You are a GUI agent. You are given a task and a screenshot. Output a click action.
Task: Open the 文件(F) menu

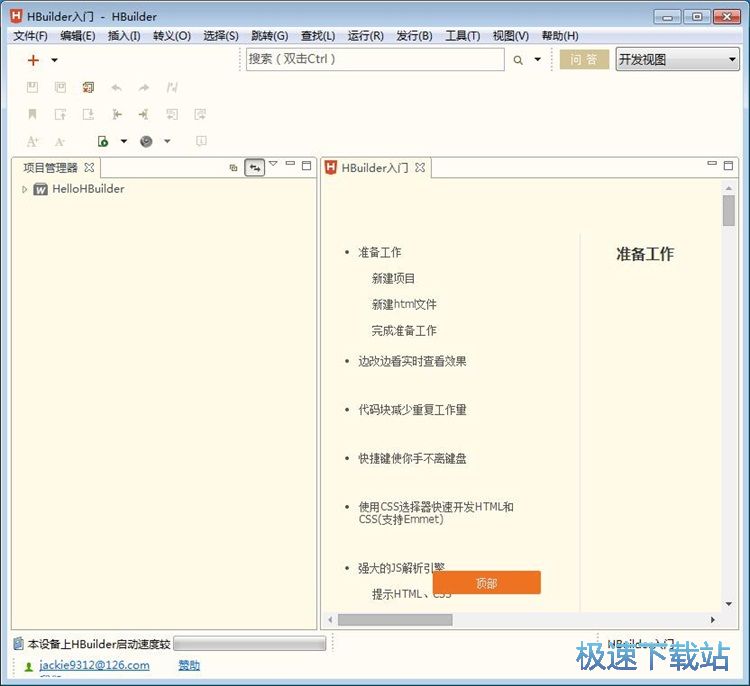tap(30, 36)
